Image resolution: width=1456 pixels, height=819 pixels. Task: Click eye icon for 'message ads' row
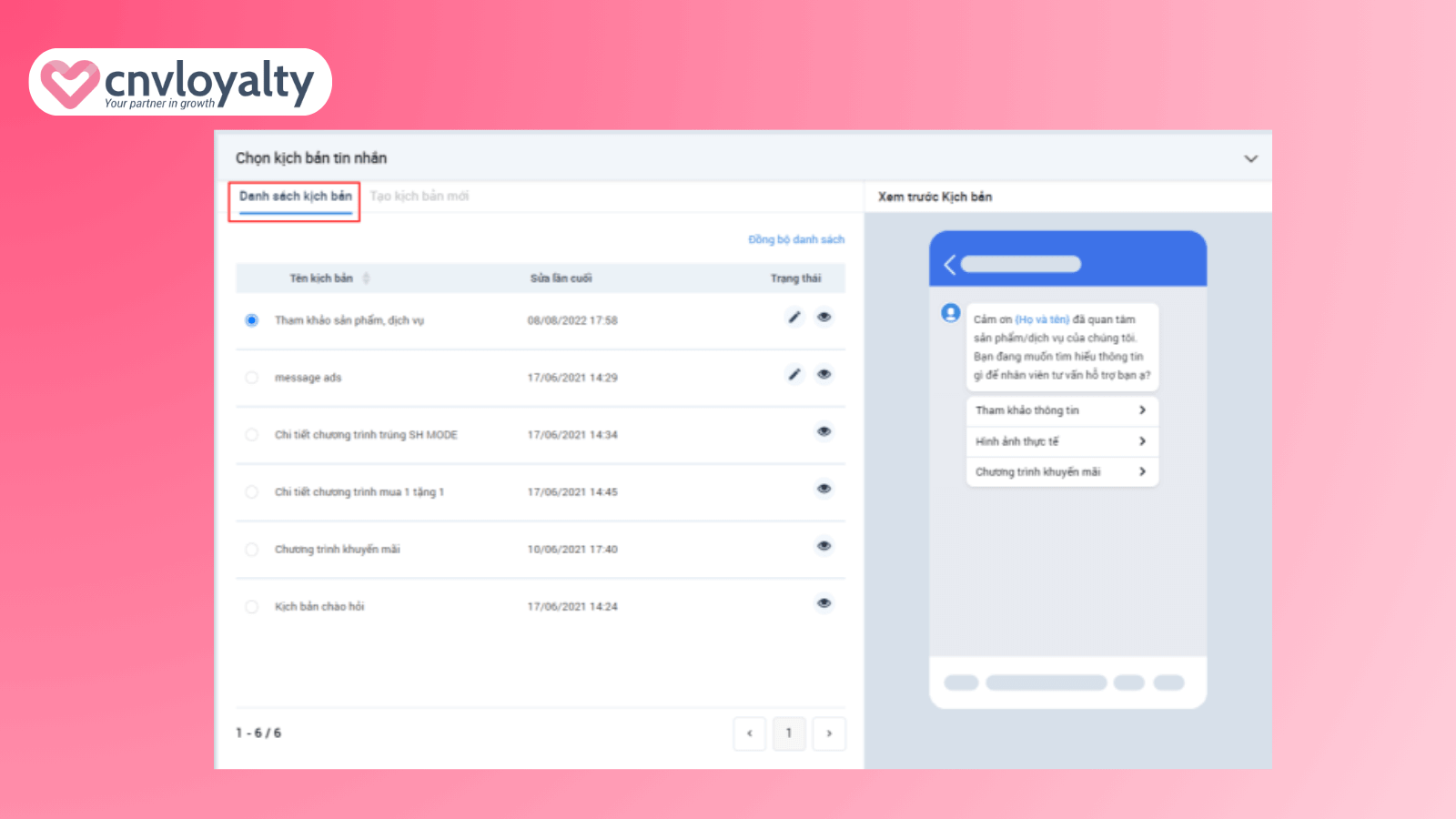pyautogui.click(x=824, y=375)
